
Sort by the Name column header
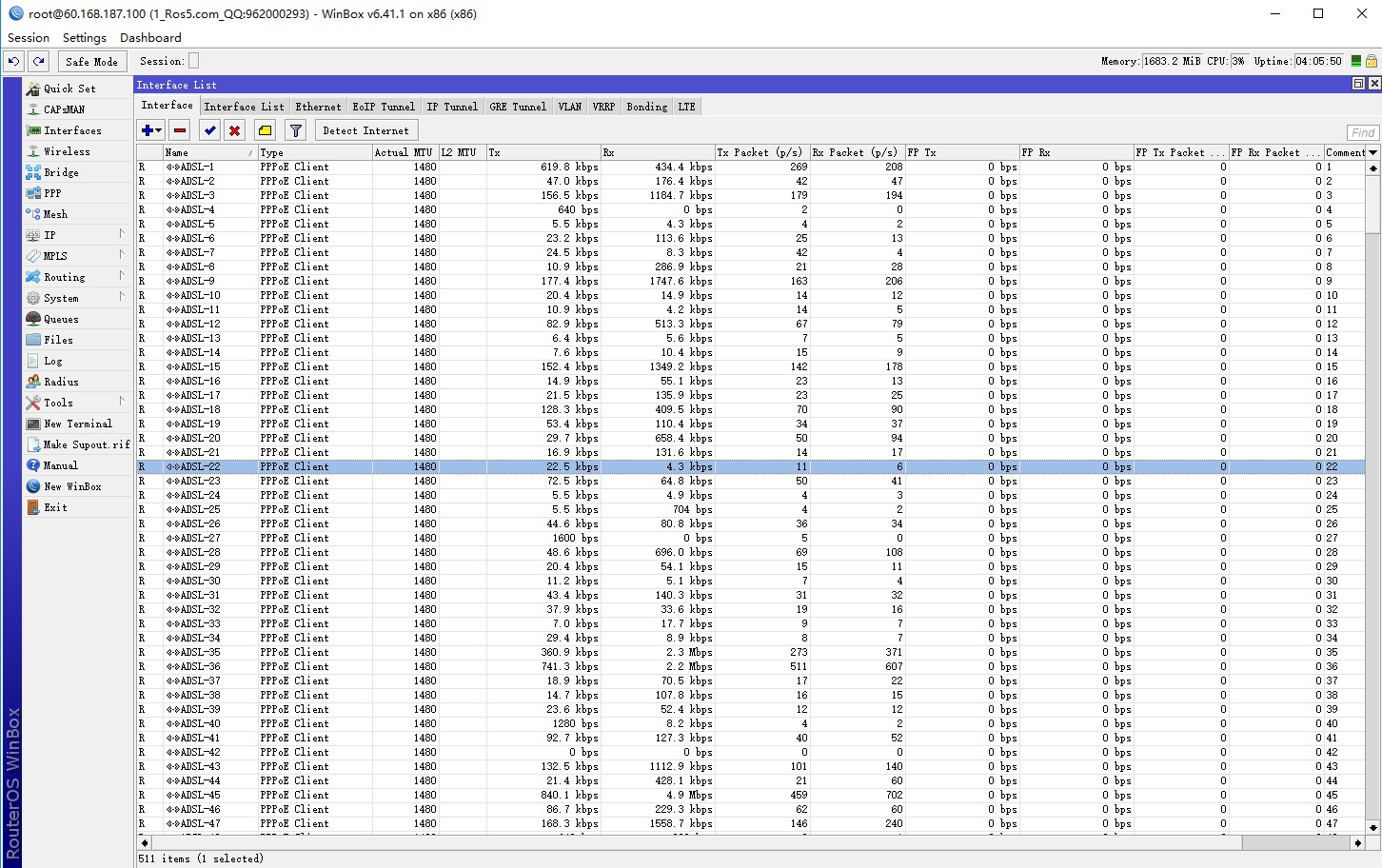click(x=209, y=152)
